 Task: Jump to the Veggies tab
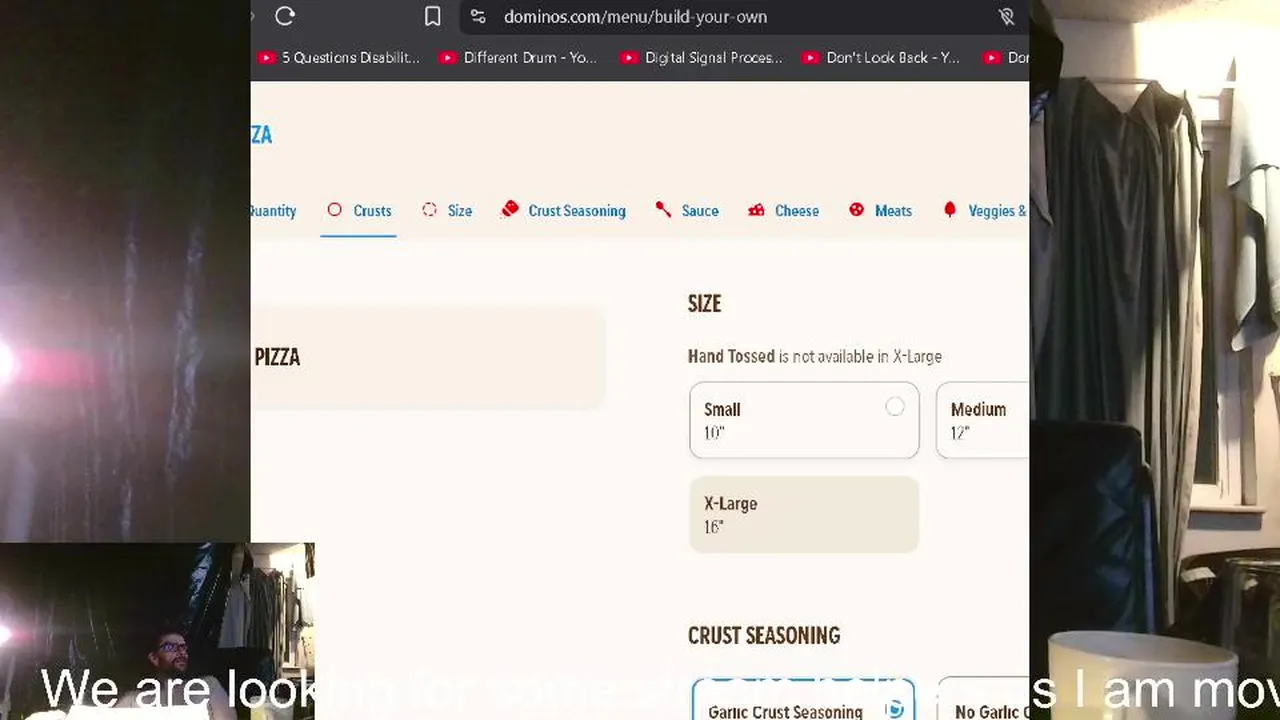click(984, 211)
